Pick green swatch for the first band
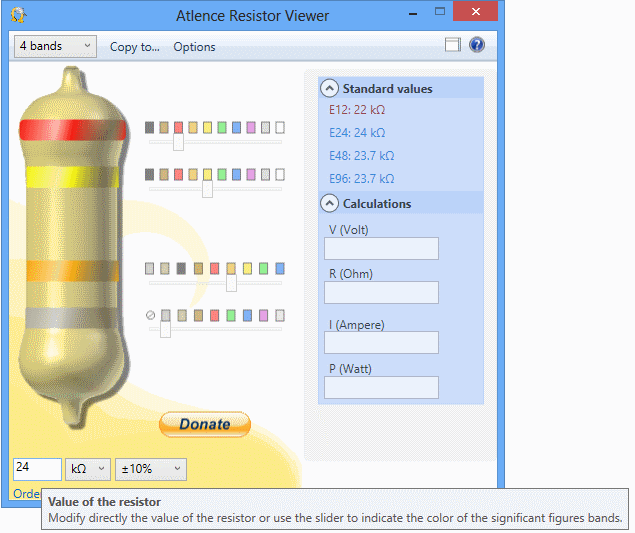 (x=222, y=128)
